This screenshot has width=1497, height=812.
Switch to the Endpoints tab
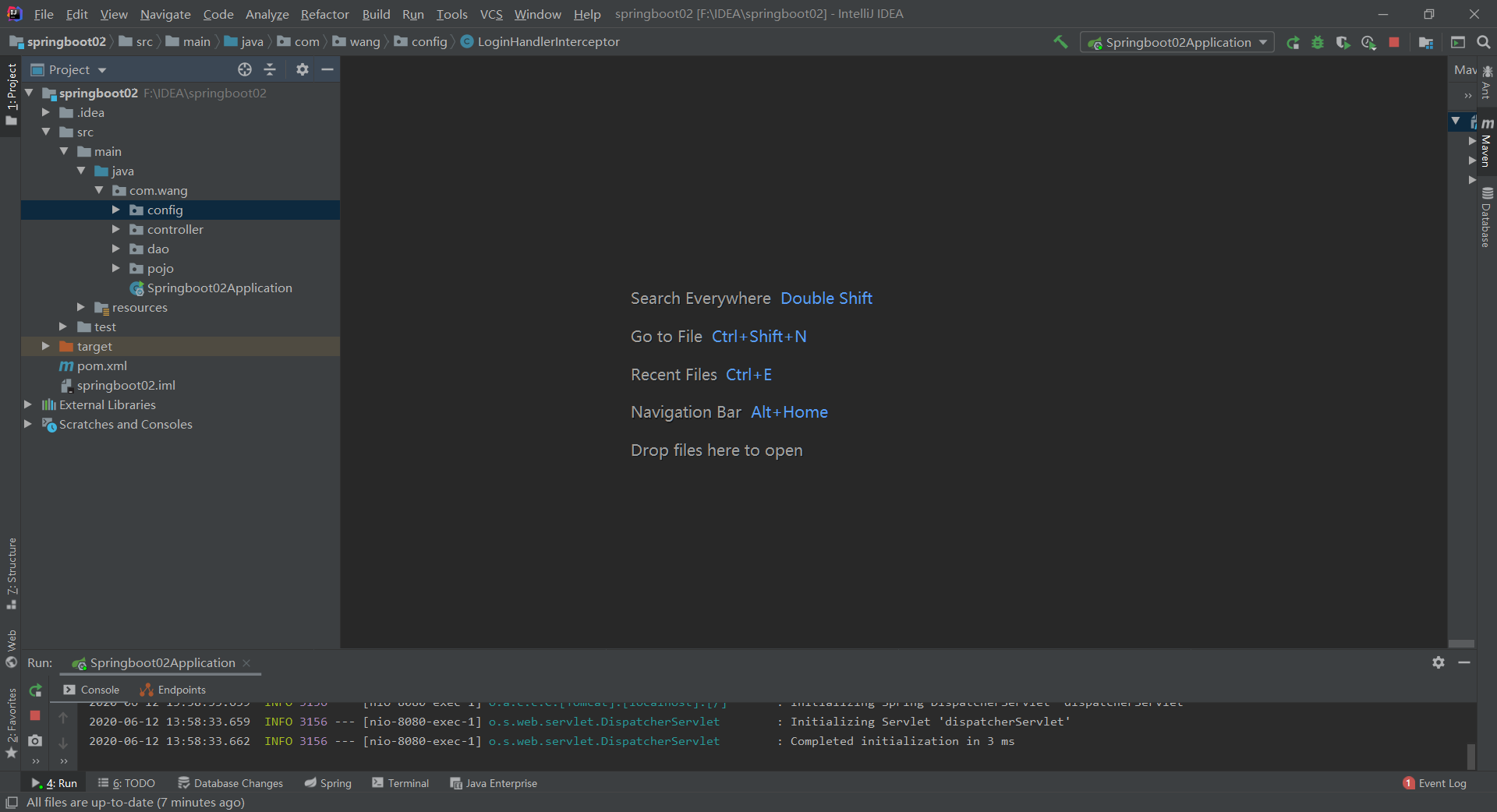click(172, 690)
